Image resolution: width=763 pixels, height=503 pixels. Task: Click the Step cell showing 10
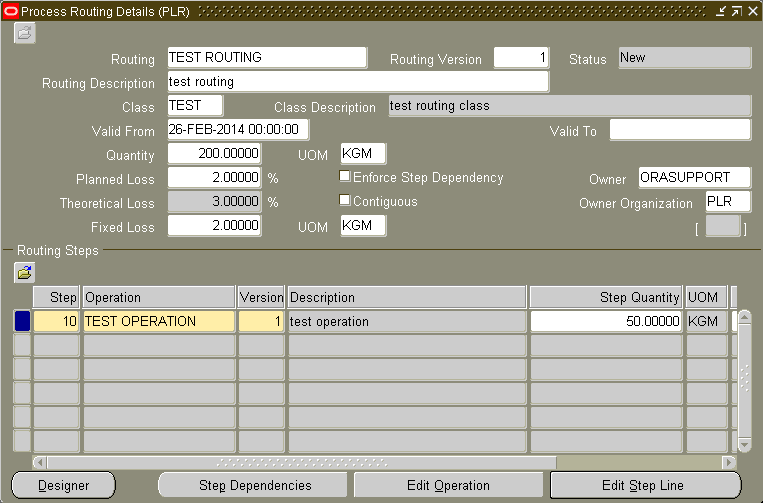56,322
